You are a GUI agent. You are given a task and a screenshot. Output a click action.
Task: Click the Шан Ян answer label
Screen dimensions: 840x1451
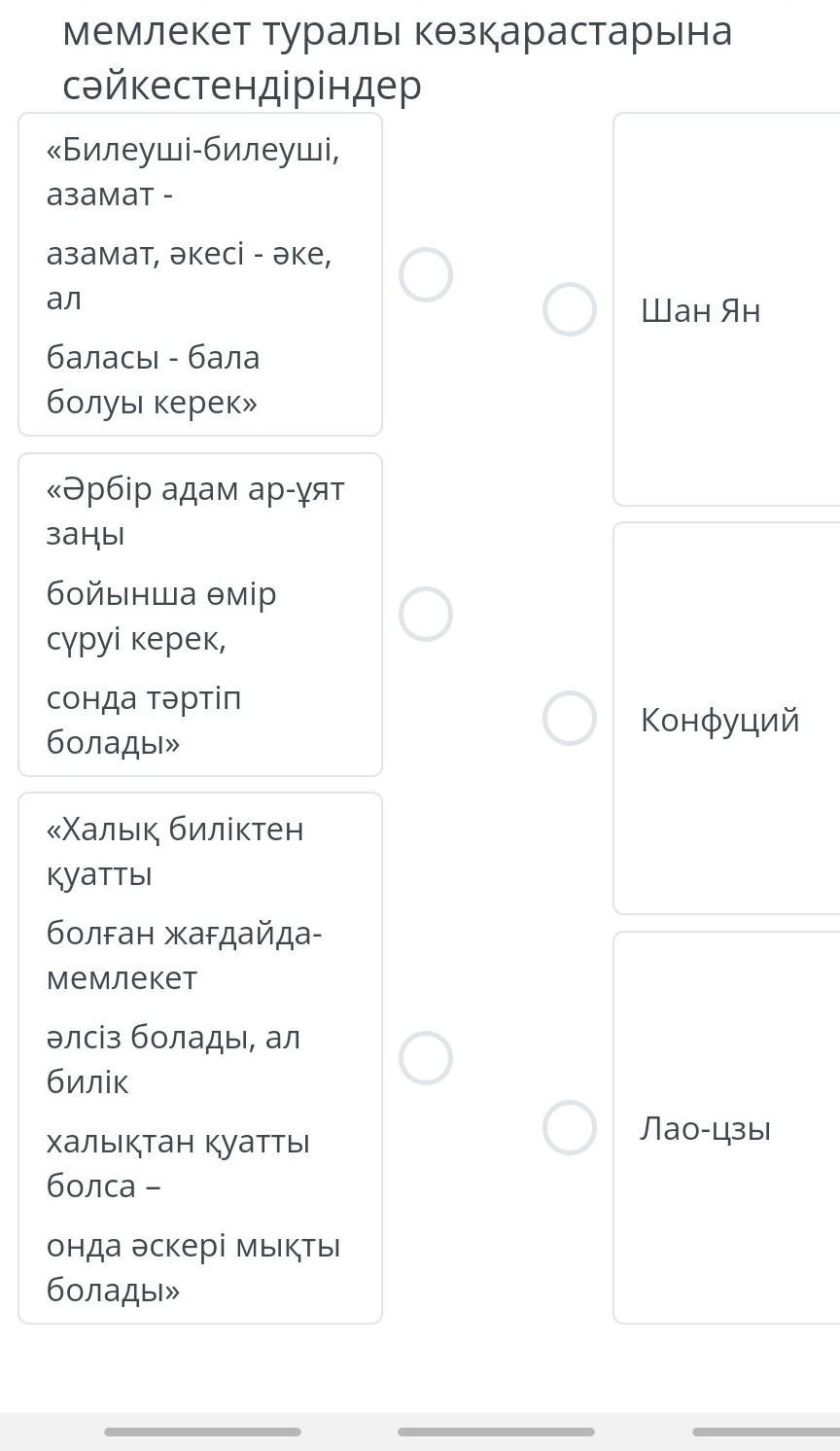point(701,311)
